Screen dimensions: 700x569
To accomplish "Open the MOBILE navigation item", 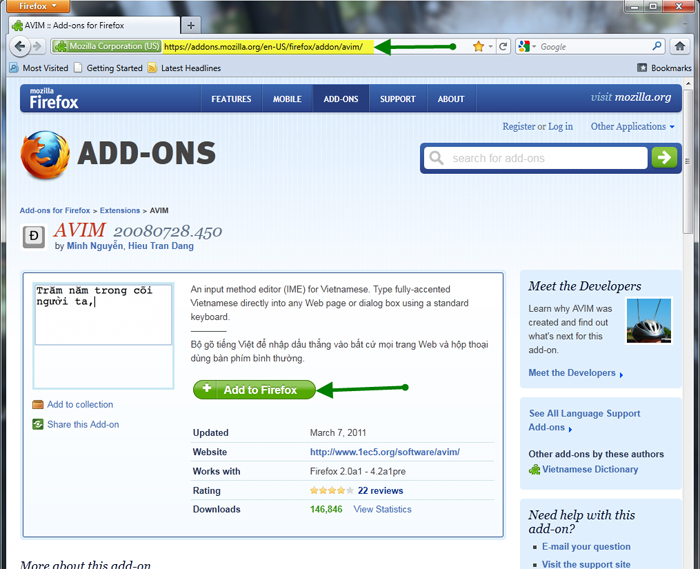I will (x=288, y=99).
